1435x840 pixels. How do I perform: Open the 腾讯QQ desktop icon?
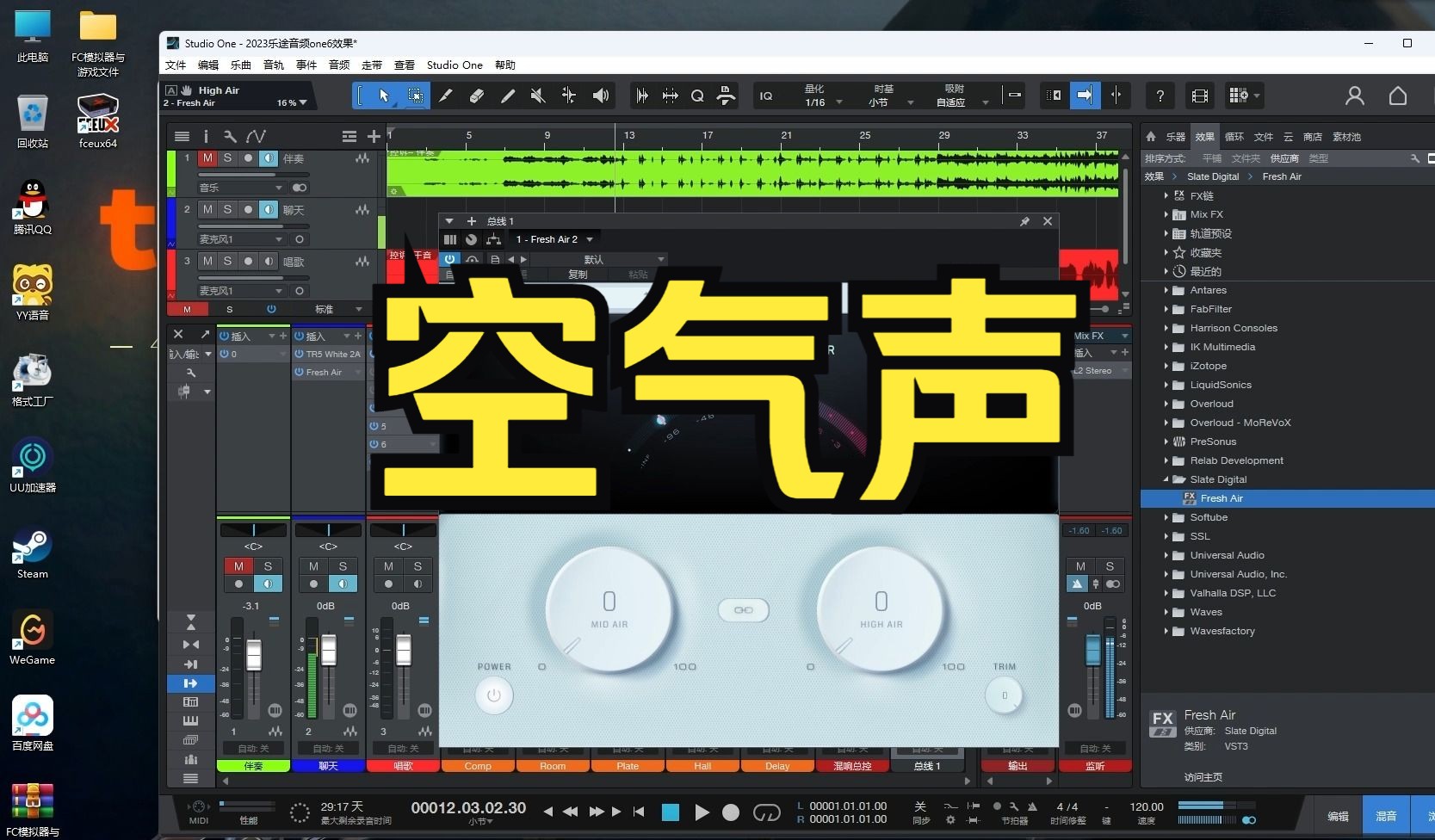pyautogui.click(x=33, y=207)
